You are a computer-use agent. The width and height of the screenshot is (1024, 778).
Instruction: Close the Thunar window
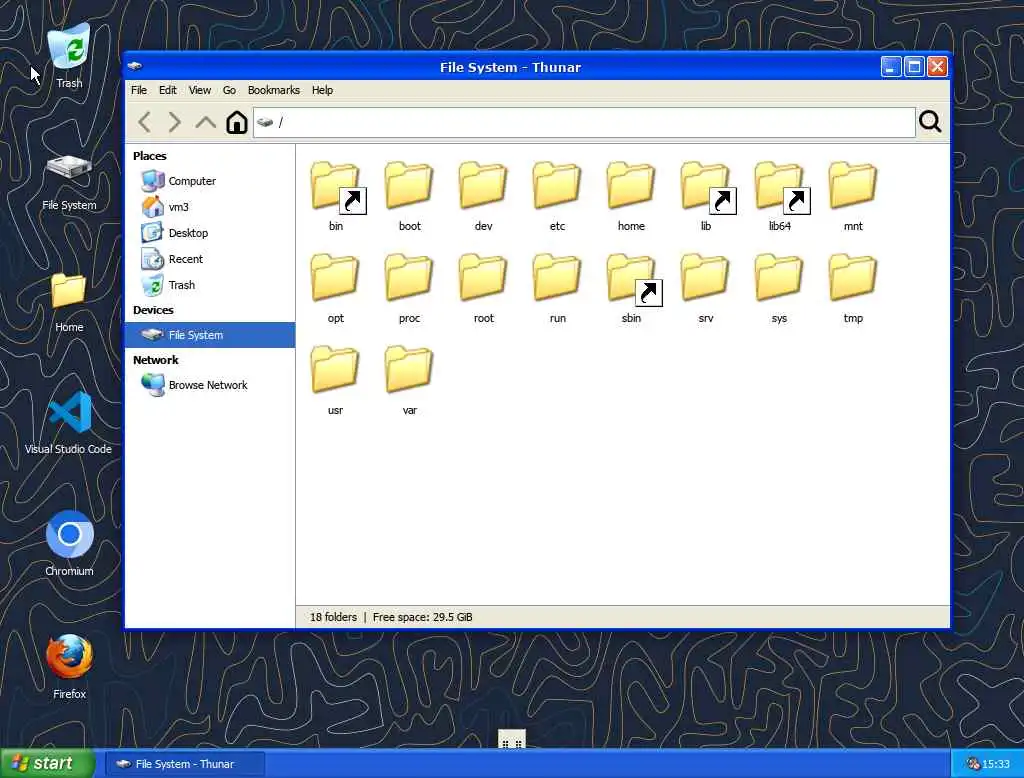[x=937, y=67]
